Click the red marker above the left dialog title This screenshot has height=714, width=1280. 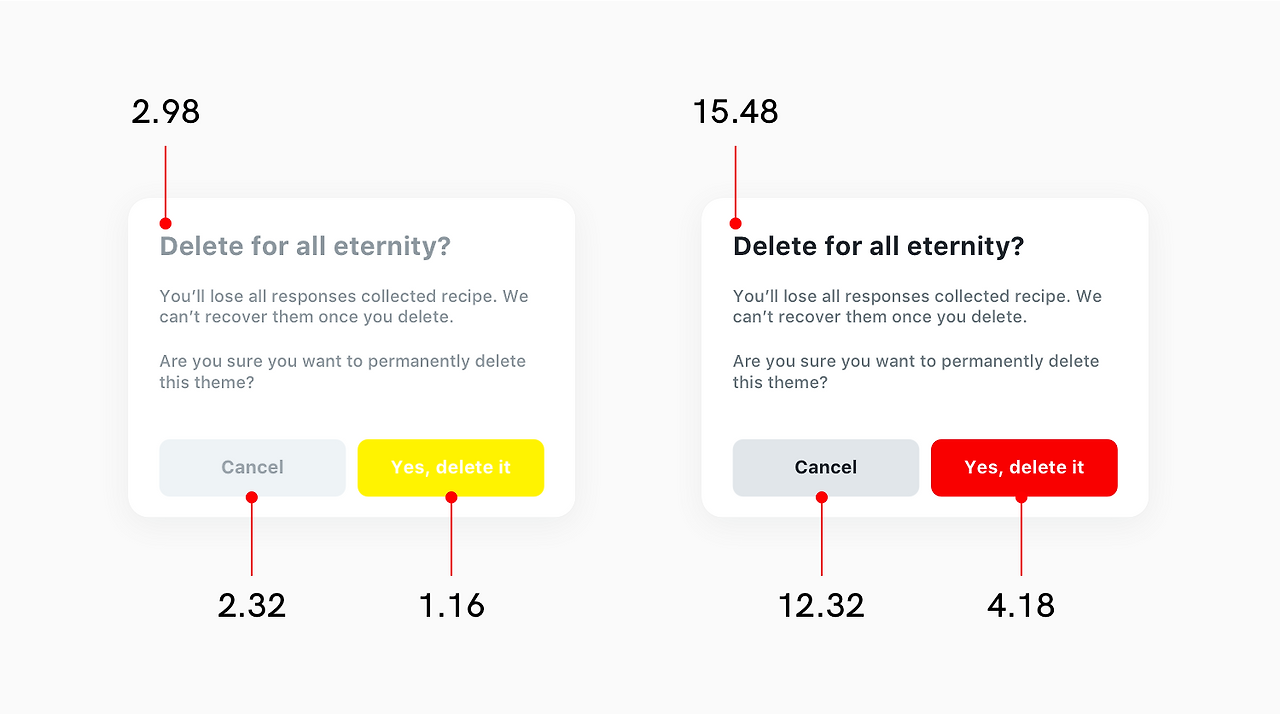(165, 222)
